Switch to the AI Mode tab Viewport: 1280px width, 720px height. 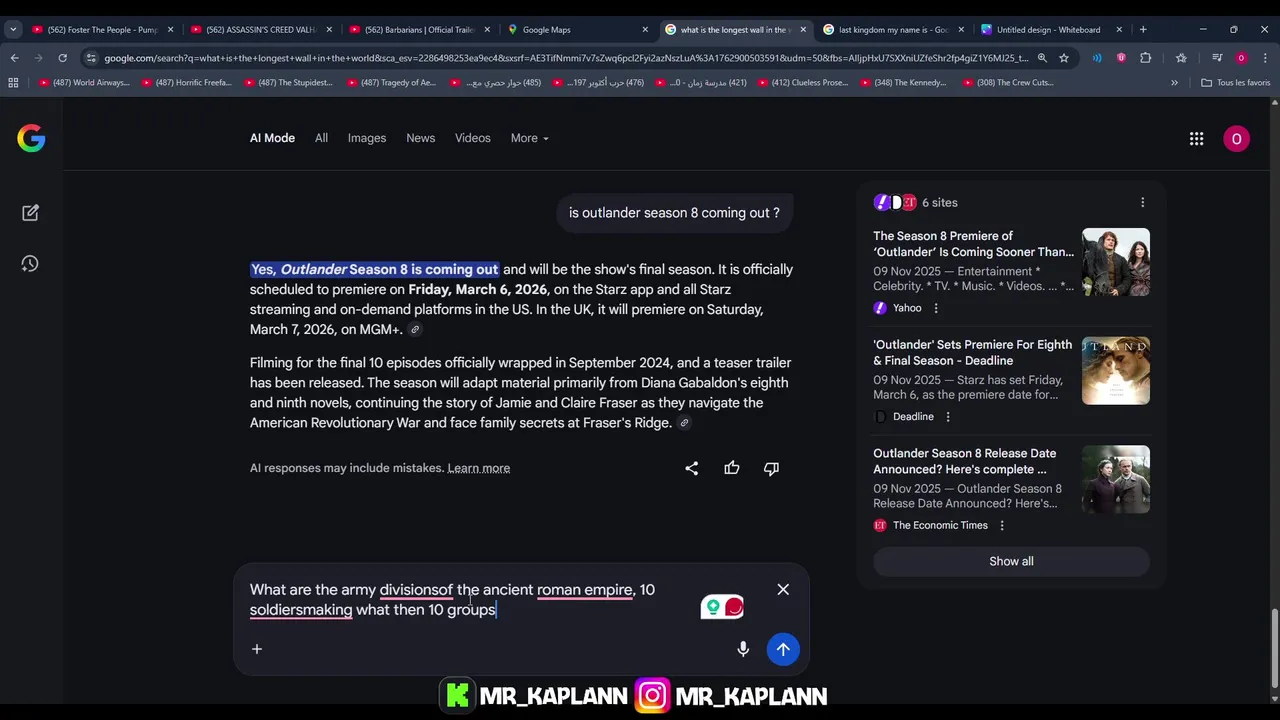[x=272, y=138]
